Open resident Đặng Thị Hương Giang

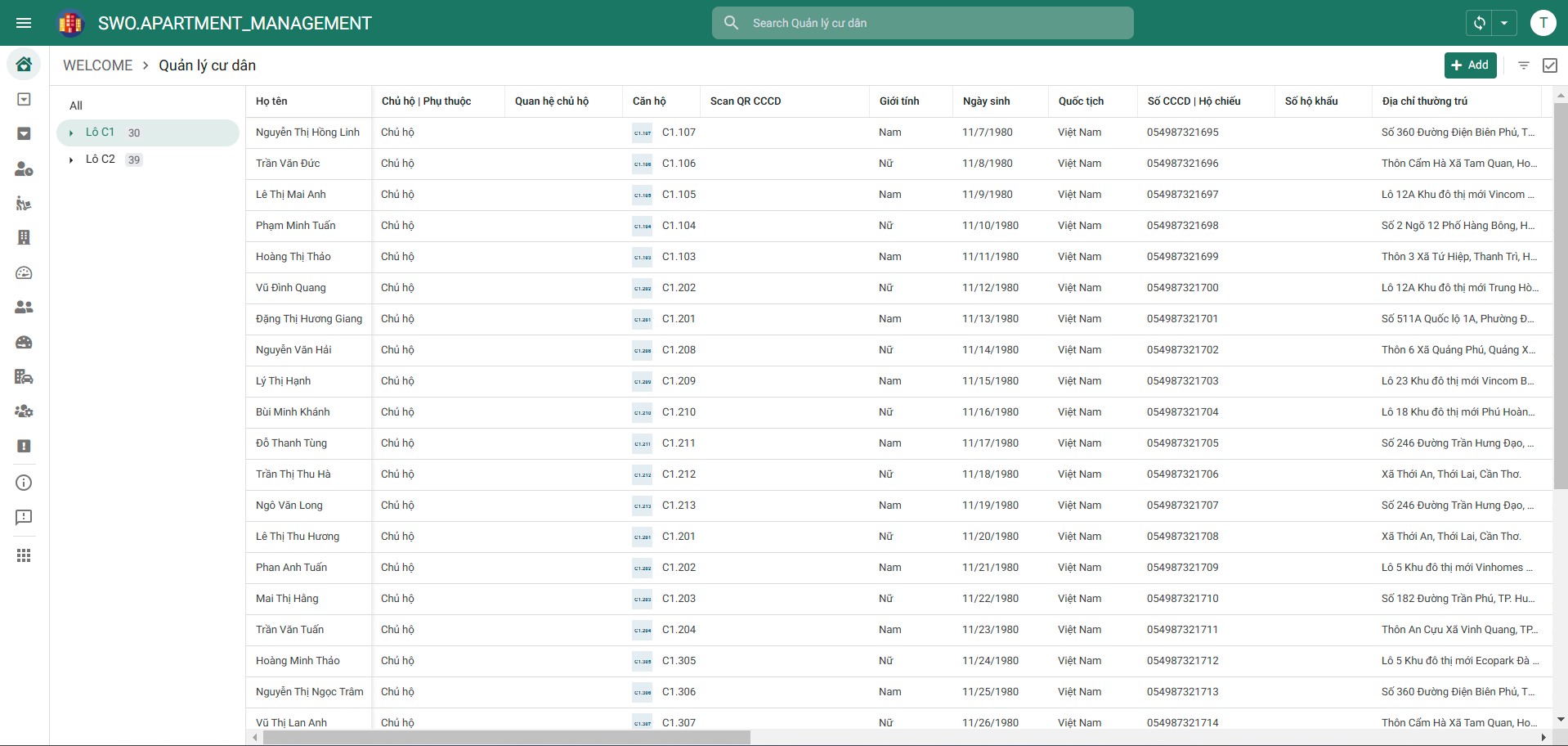(x=309, y=319)
